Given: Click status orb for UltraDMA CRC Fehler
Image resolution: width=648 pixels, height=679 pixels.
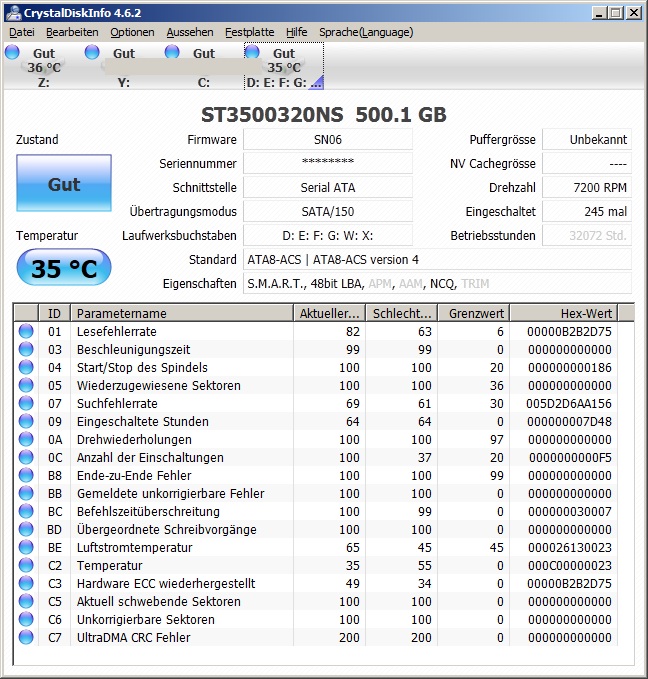Looking at the screenshot, I should (x=26, y=637).
